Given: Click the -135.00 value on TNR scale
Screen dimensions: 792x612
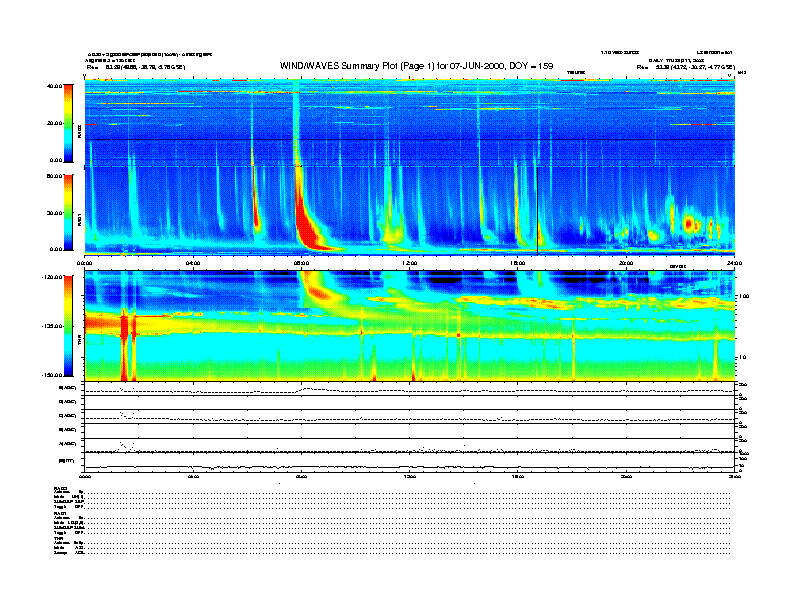Looking at the screenshot, I should pos(52,326).
